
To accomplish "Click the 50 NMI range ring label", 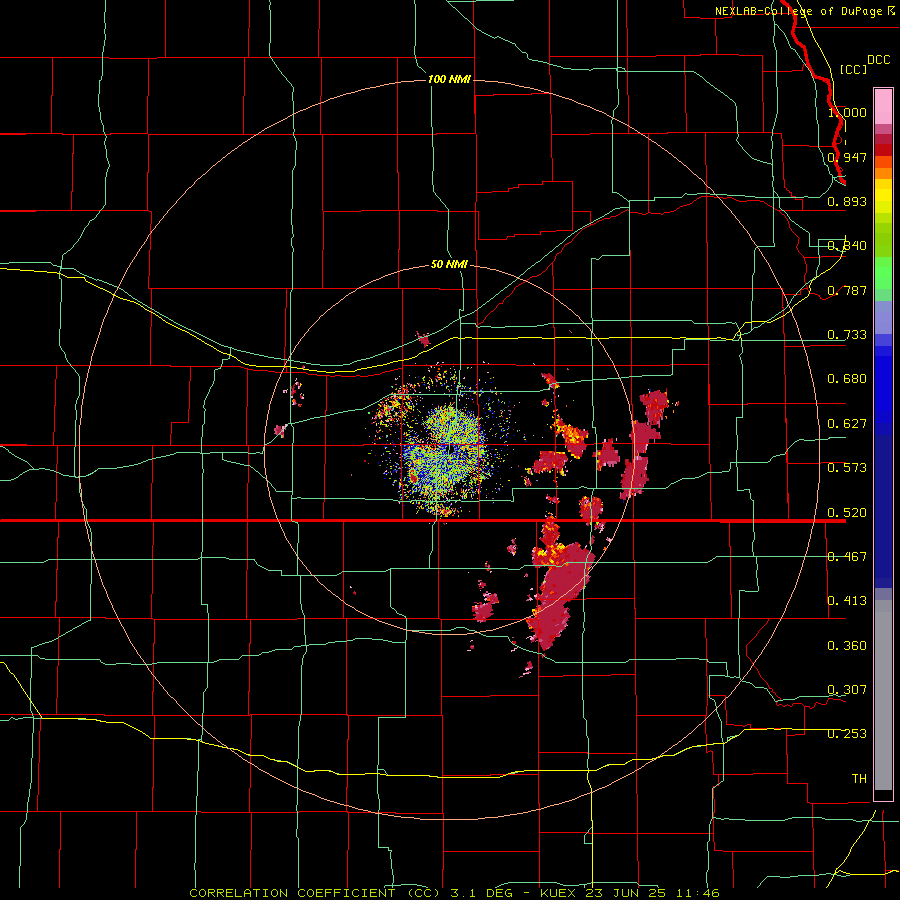I will (449, 265).
